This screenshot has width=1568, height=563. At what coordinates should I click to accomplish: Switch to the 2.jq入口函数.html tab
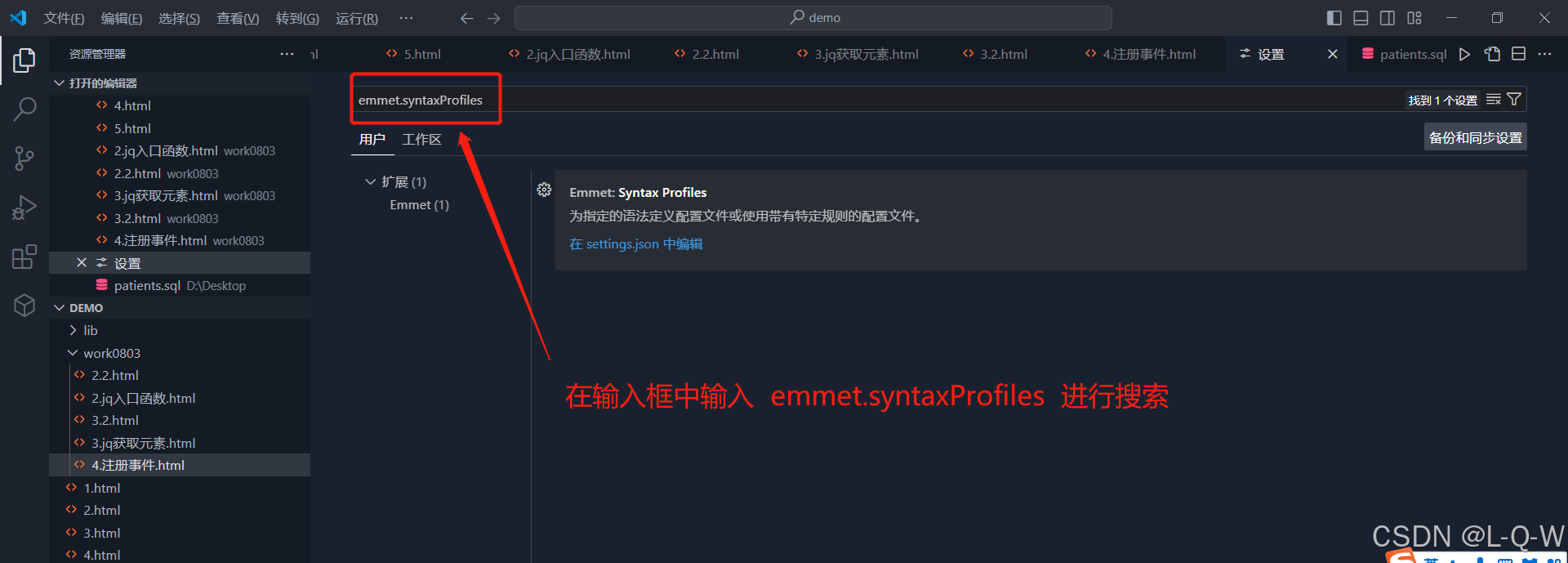point(569,54)
